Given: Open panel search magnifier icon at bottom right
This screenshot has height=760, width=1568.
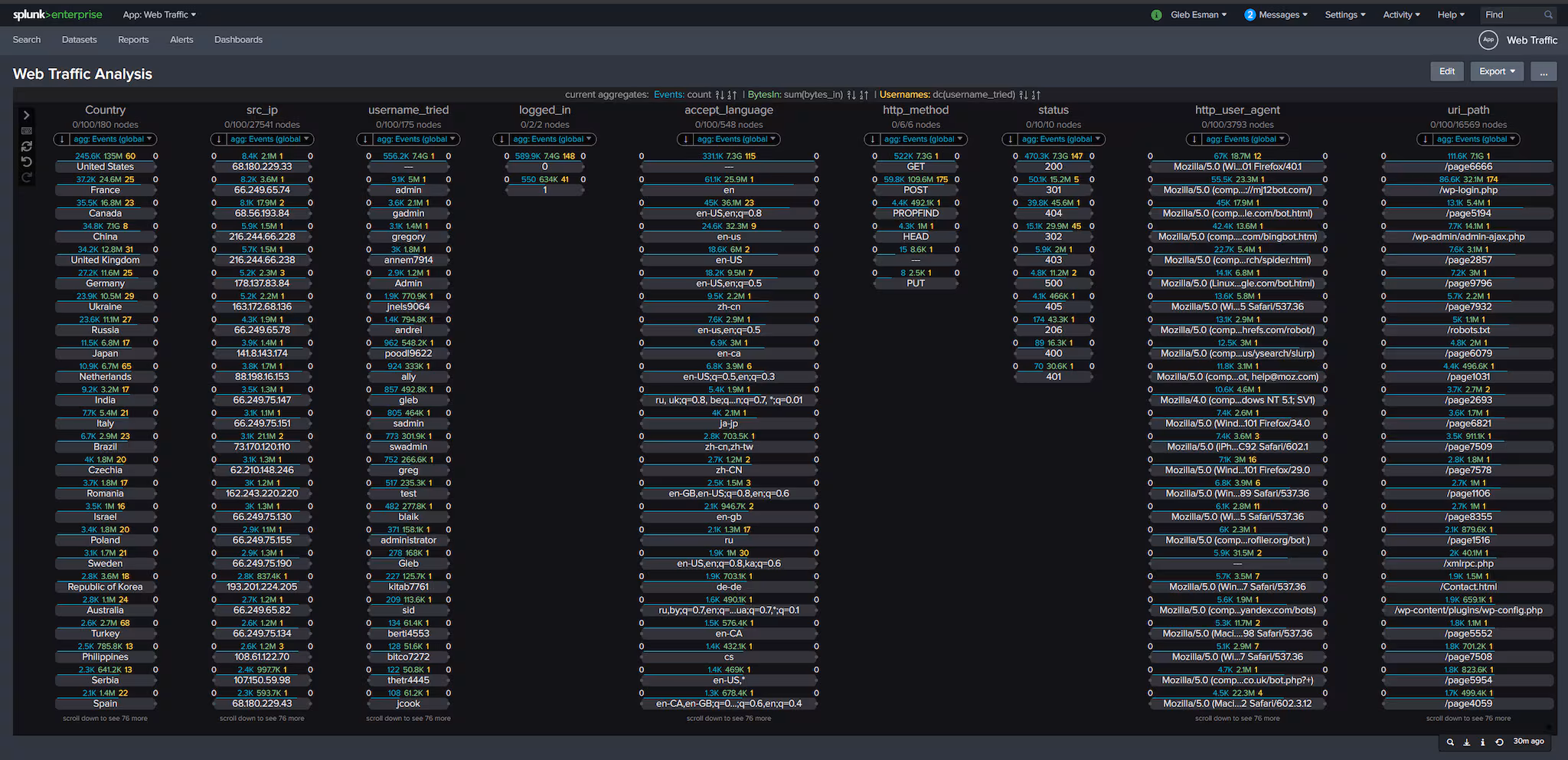Looking at the screenshot, I should tap(1450, 742).
